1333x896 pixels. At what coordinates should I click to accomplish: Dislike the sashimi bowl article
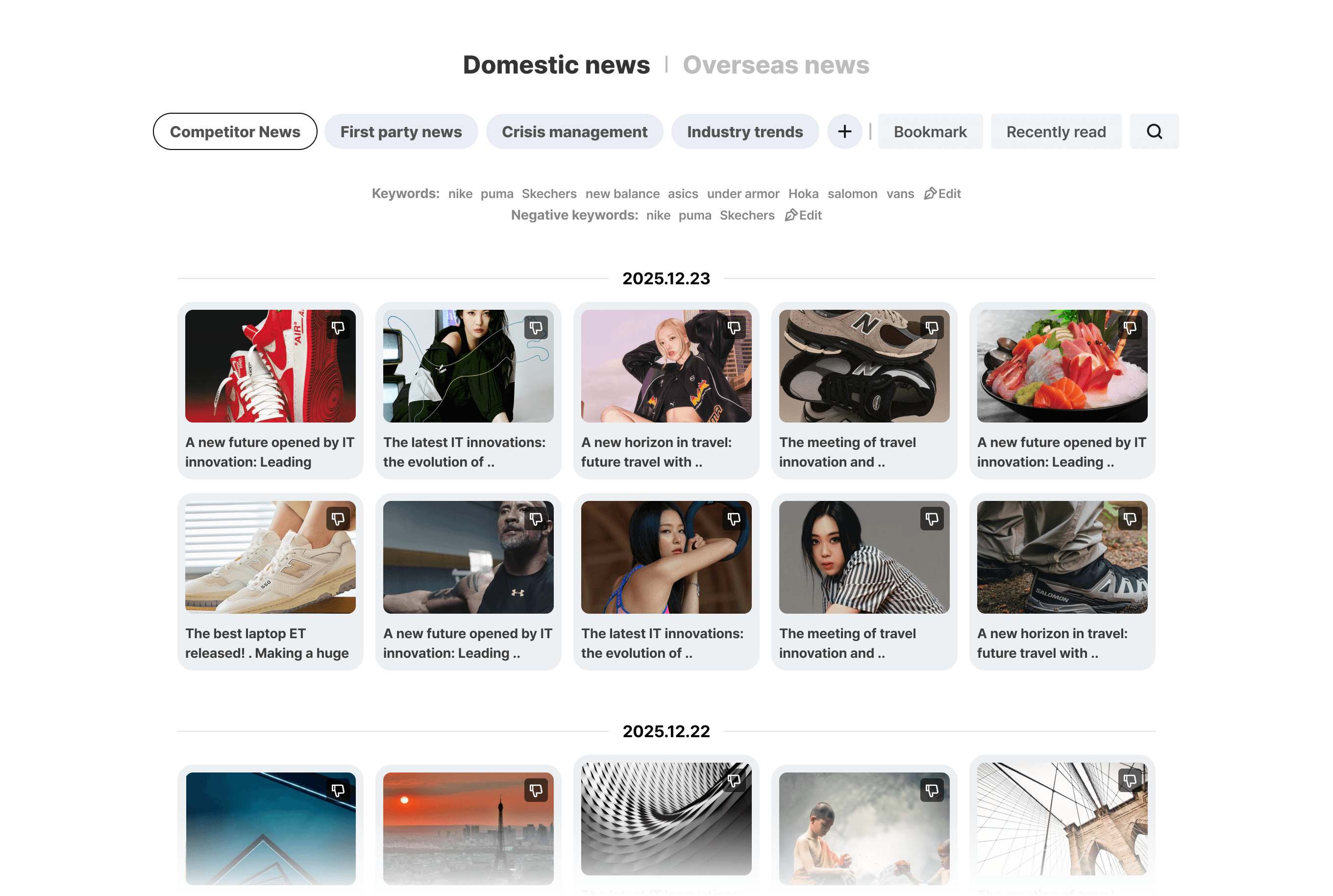(1130, 328)
